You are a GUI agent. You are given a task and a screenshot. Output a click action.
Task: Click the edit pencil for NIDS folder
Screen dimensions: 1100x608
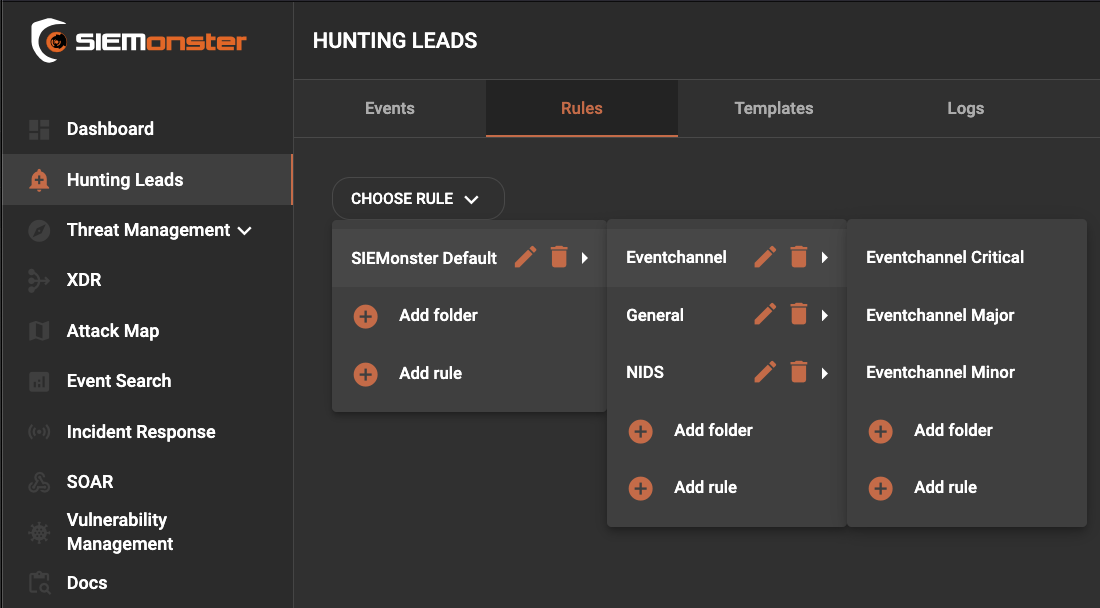[765, 373]
